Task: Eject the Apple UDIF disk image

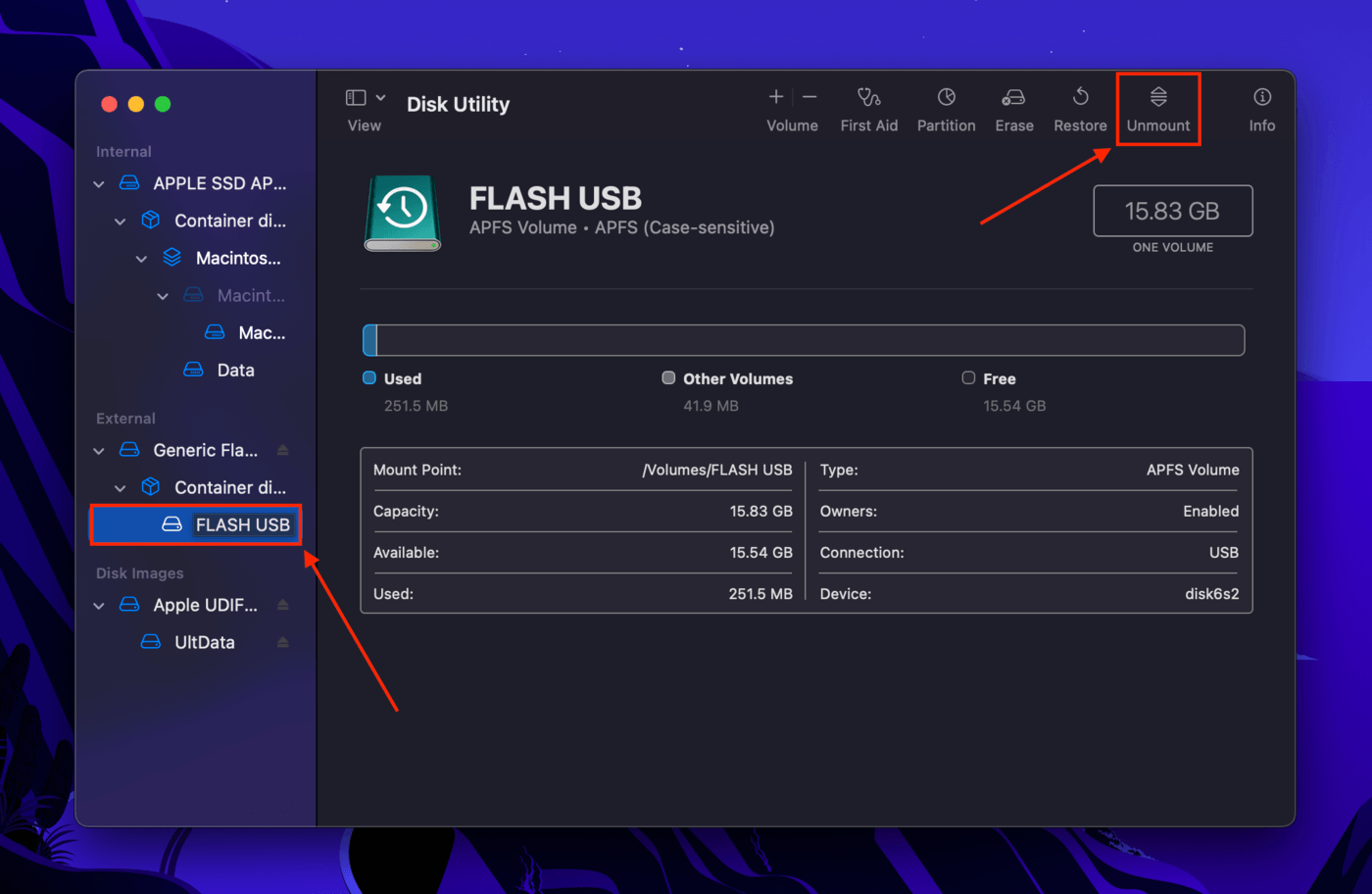Action: pos(283,605)
